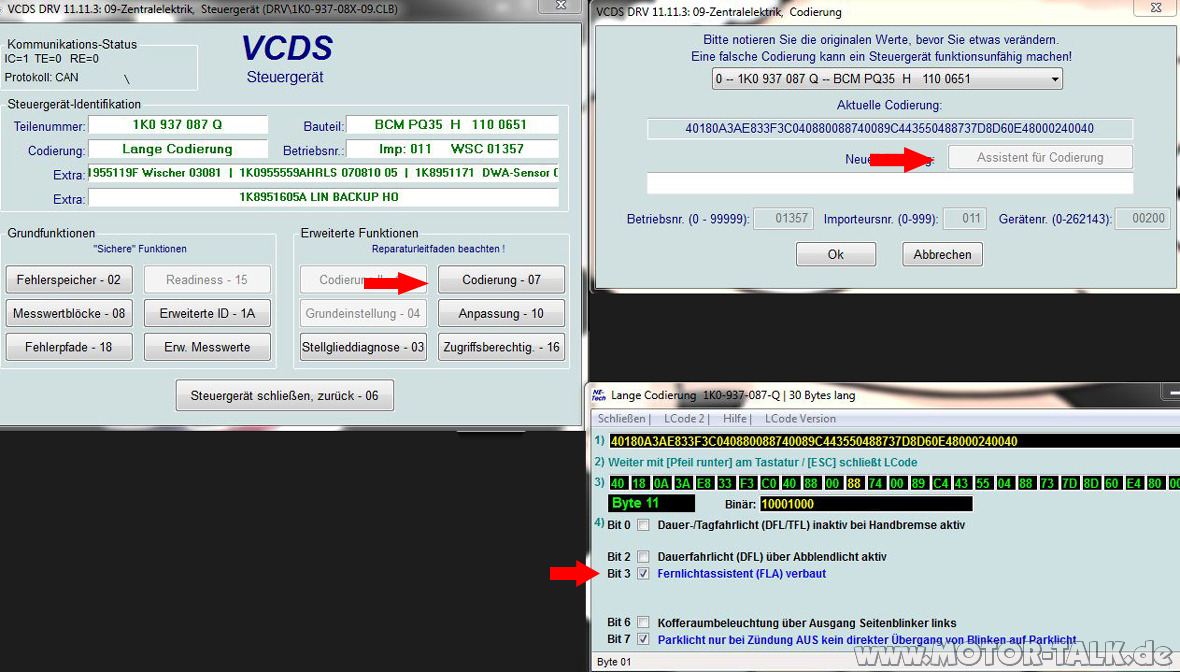
Task: Open Messwertblöcke - 08
Action: 68,313
